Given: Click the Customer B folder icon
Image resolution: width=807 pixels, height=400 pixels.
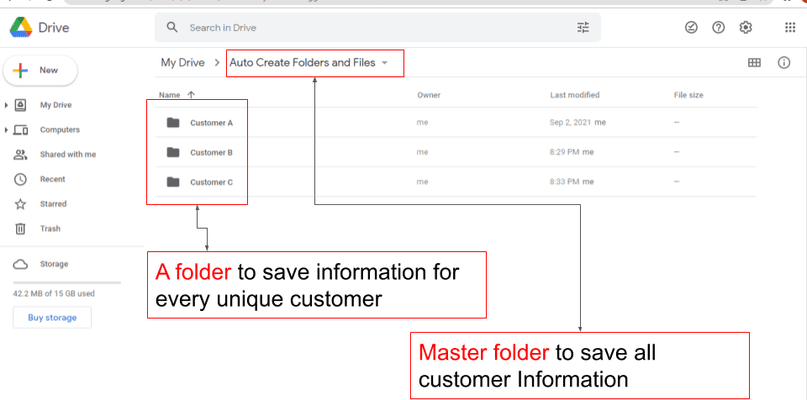Looking at the screenshot, I should click(x=173, y=152).
